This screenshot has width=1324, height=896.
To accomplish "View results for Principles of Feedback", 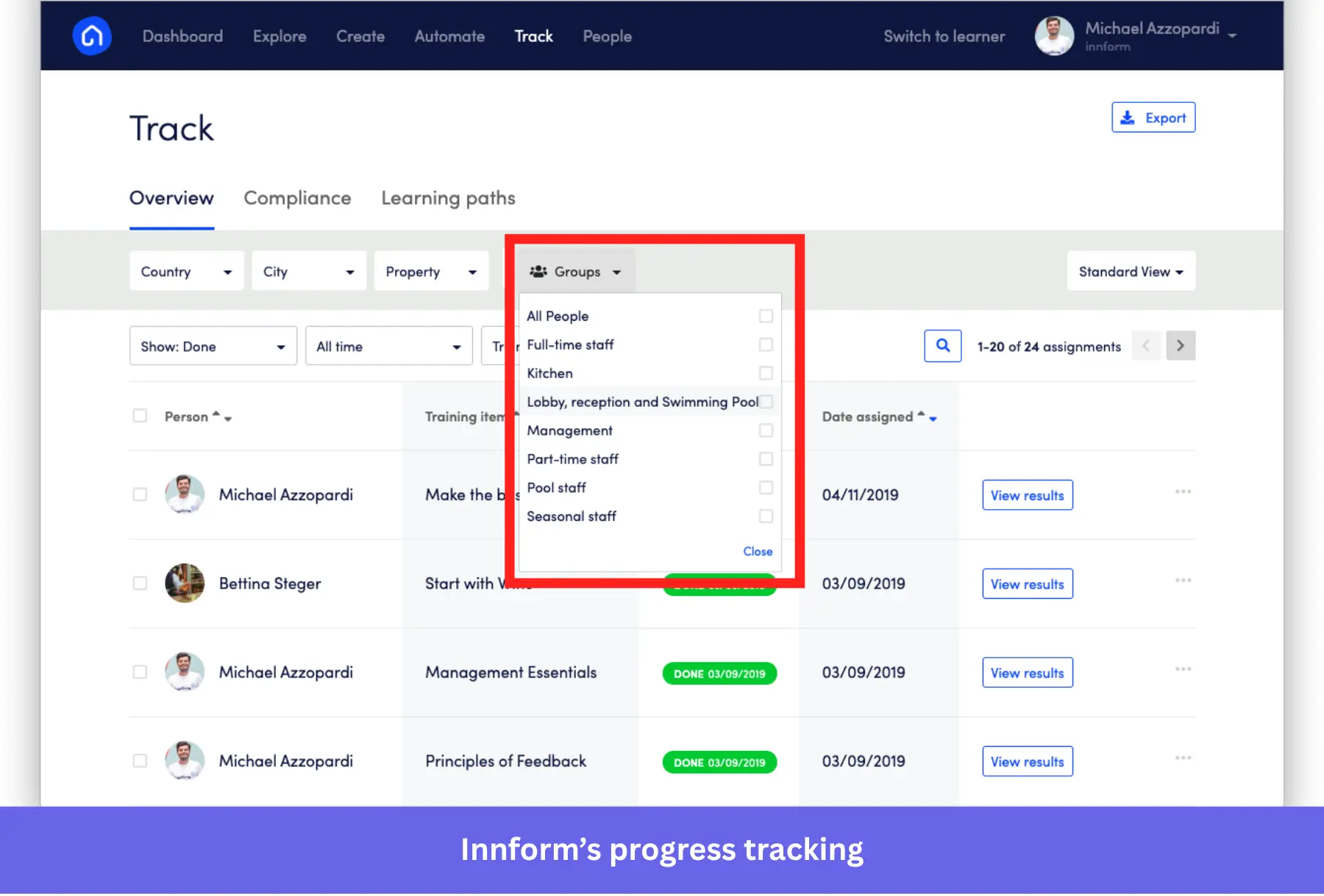I will (1028, 761).
